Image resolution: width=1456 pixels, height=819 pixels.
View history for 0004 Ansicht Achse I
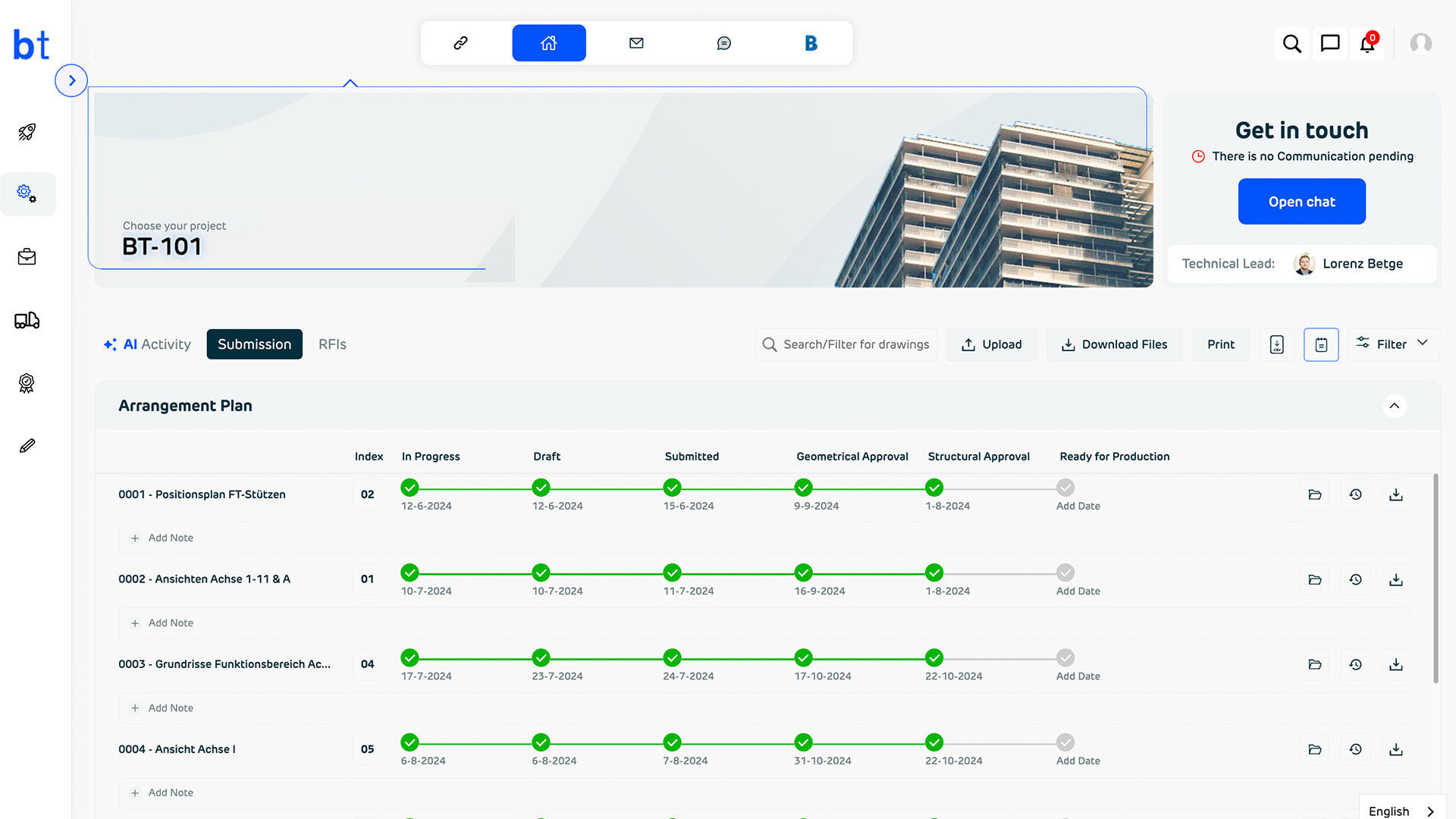tap(1356, 749)
